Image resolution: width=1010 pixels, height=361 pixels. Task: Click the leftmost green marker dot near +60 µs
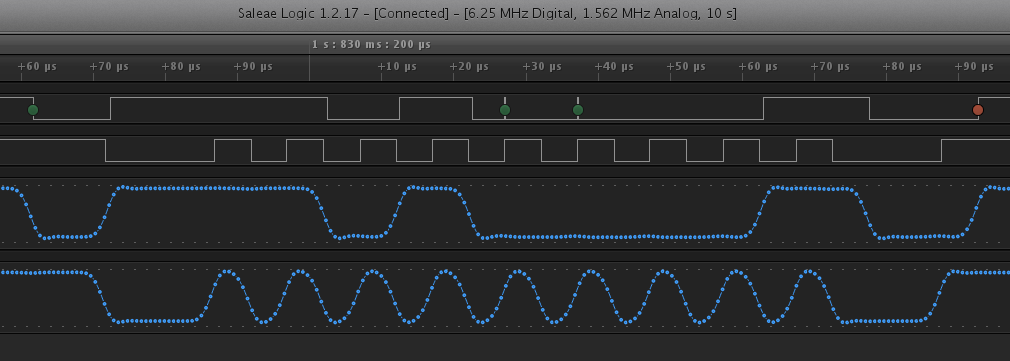click(x=33, y=110)
